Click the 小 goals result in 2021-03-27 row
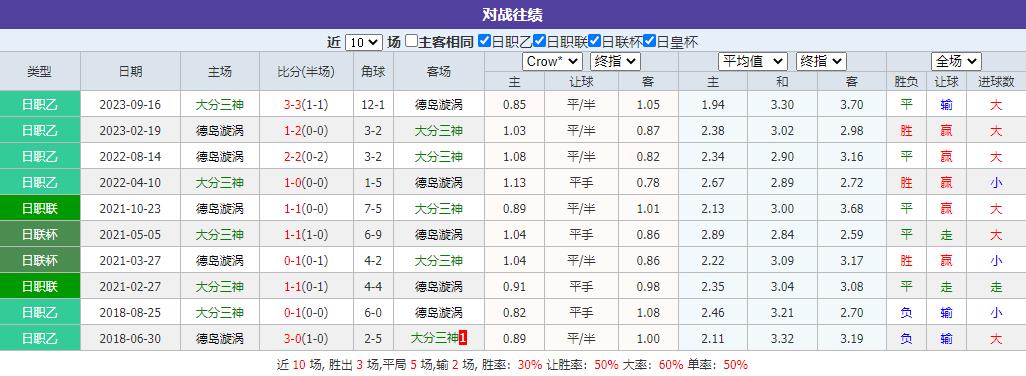This screenshot has height=376, width=1026. 996,261
